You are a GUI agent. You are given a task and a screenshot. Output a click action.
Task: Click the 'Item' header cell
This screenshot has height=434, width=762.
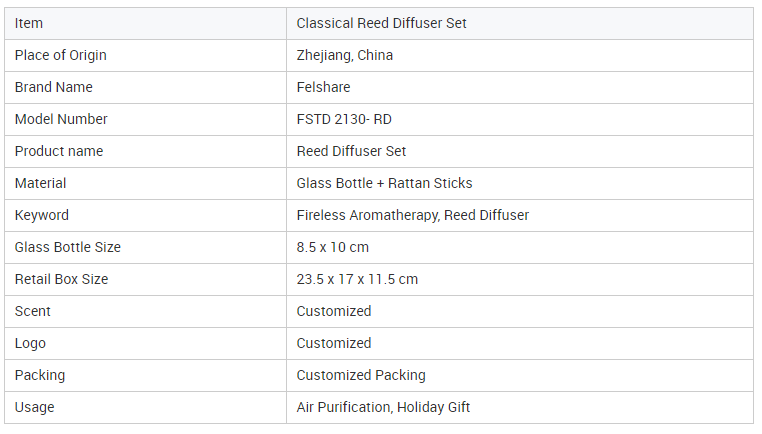tap(29, 23)
